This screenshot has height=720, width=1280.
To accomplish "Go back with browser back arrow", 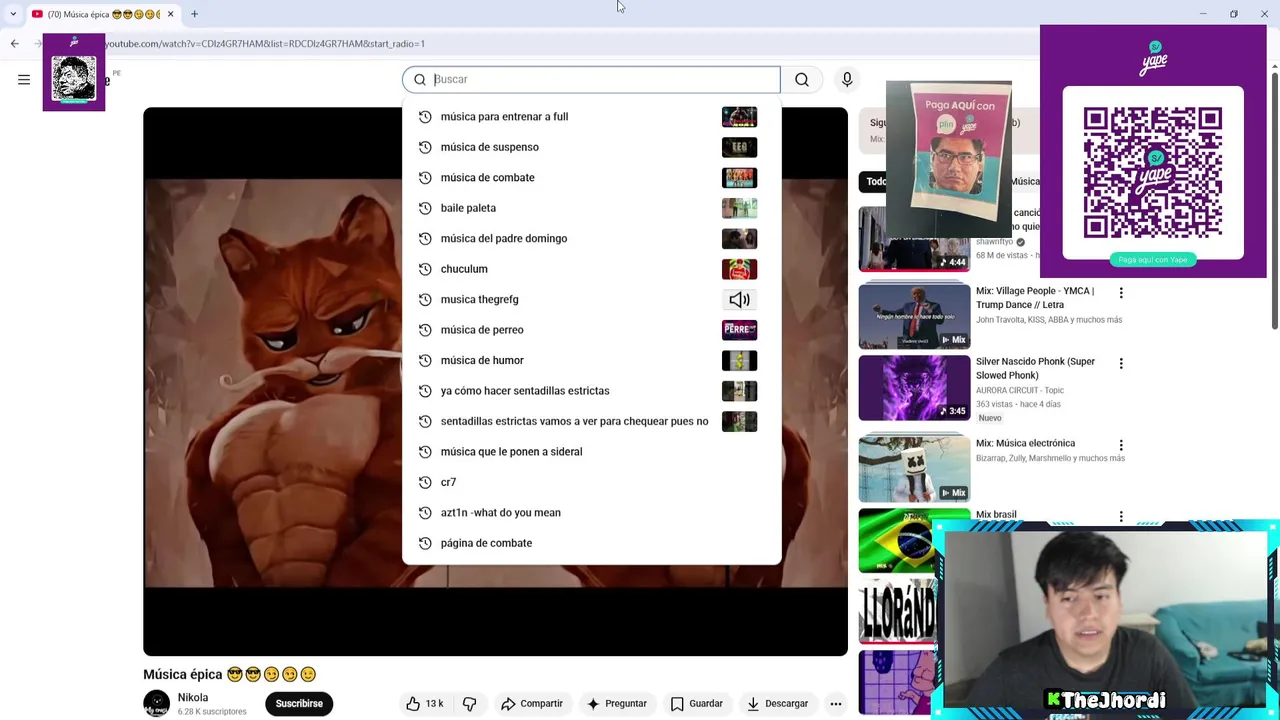I will (14, 43).
